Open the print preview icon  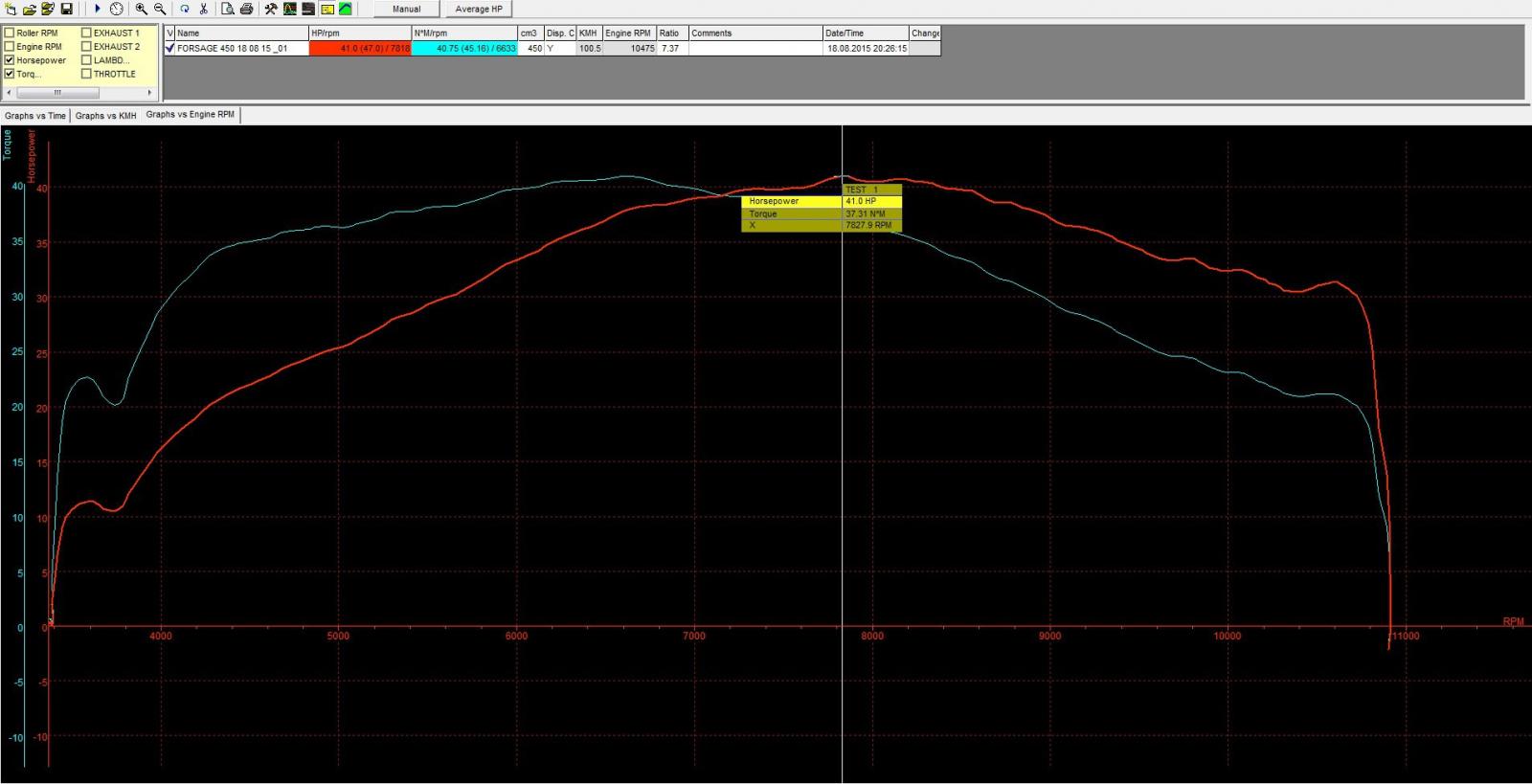[228, 9]
